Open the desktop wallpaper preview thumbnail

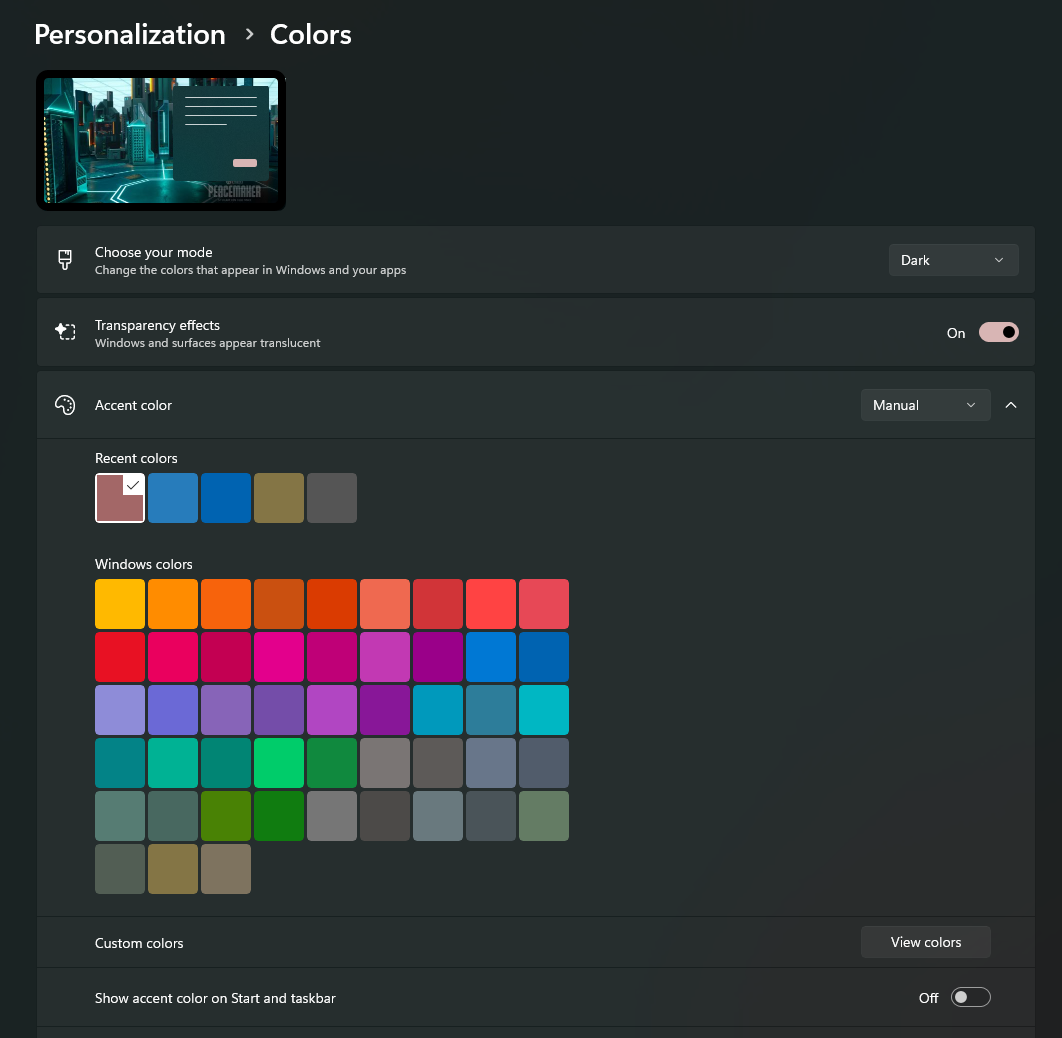click(x=160, y=140)
